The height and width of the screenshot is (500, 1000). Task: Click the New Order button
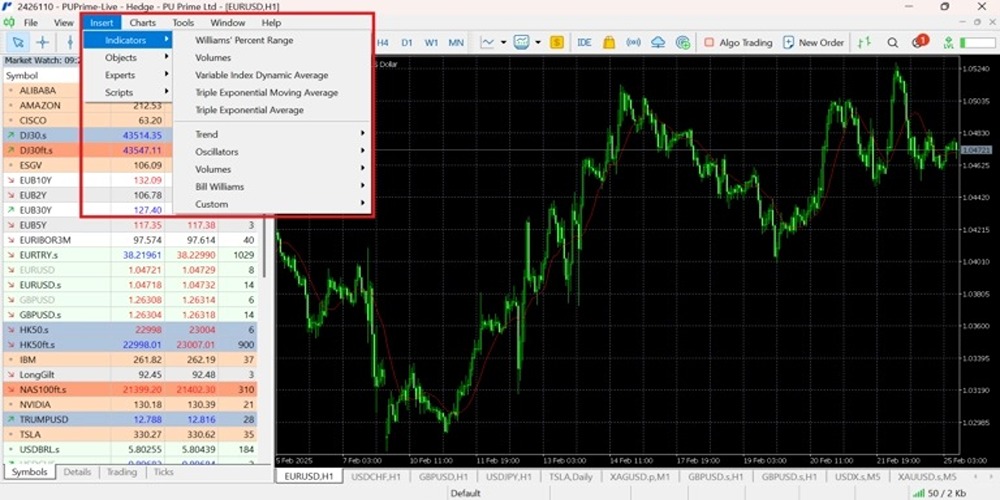tap(814, 43)
